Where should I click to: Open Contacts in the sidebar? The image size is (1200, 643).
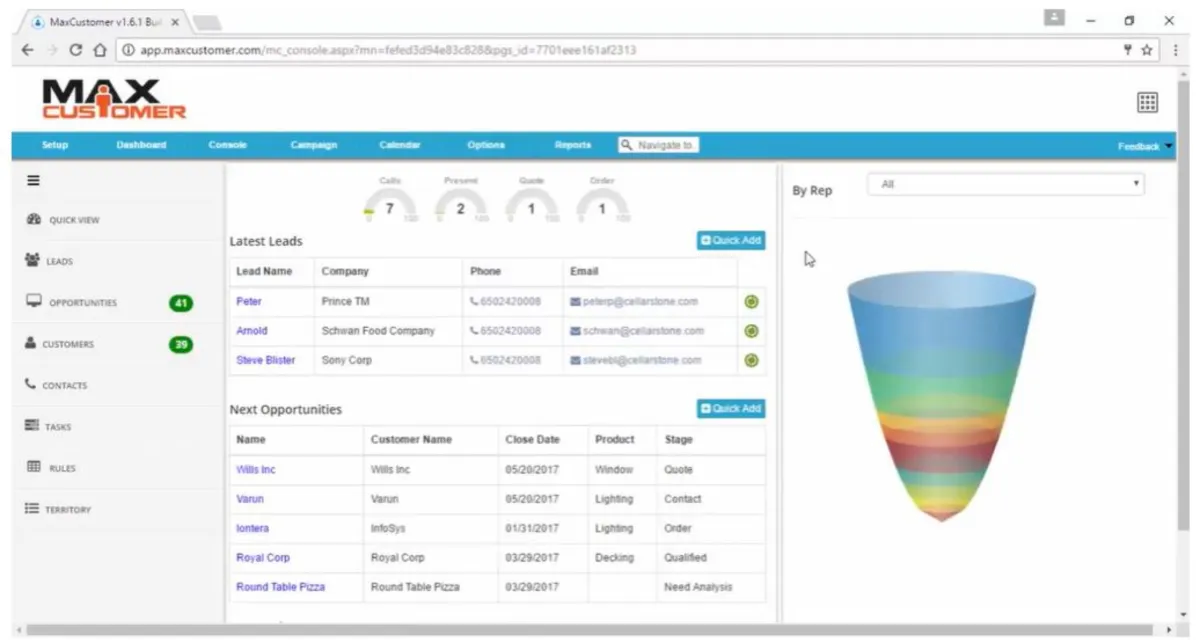(x=64, y=385)
